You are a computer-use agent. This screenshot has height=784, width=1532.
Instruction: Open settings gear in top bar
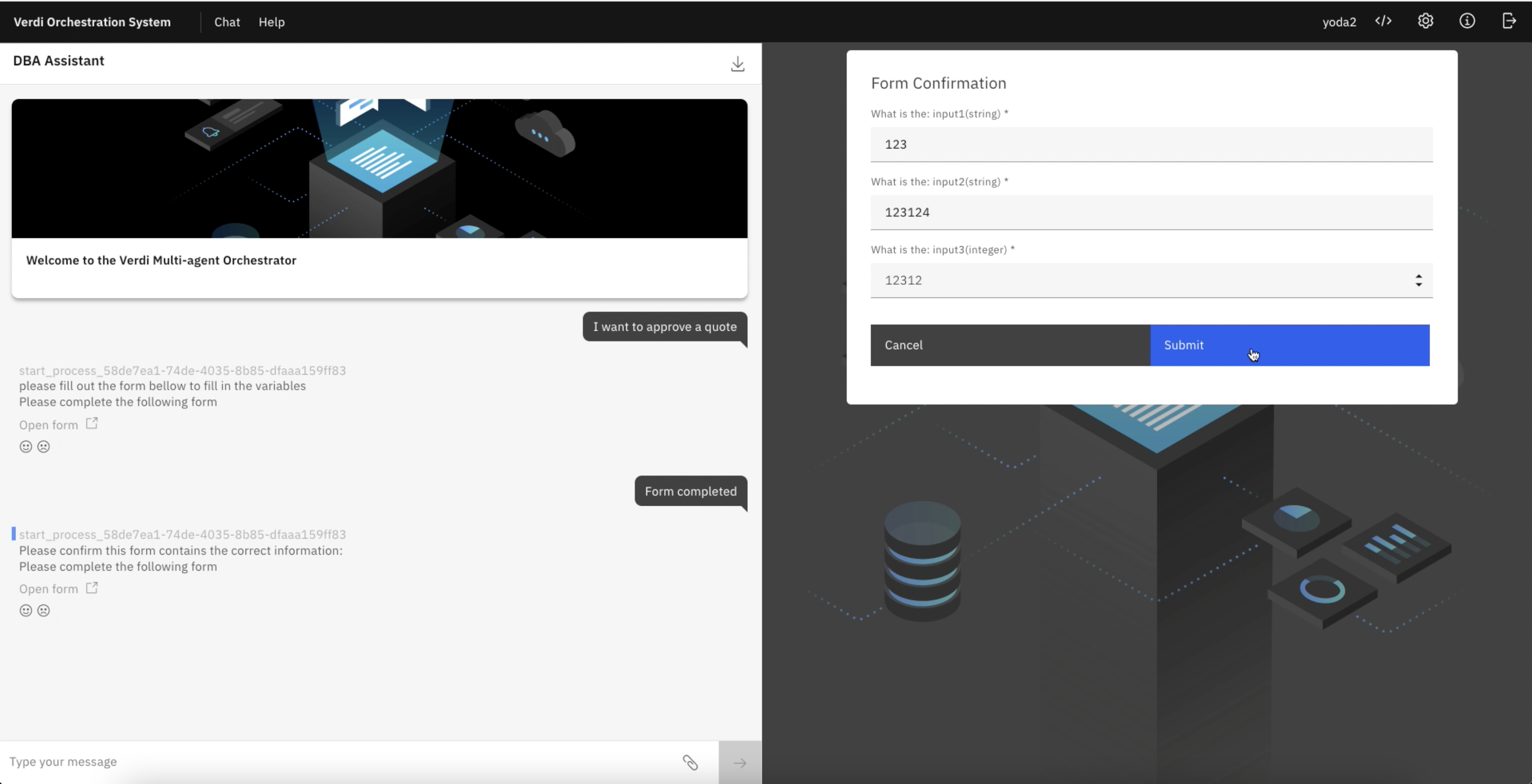click(1426, 21)
